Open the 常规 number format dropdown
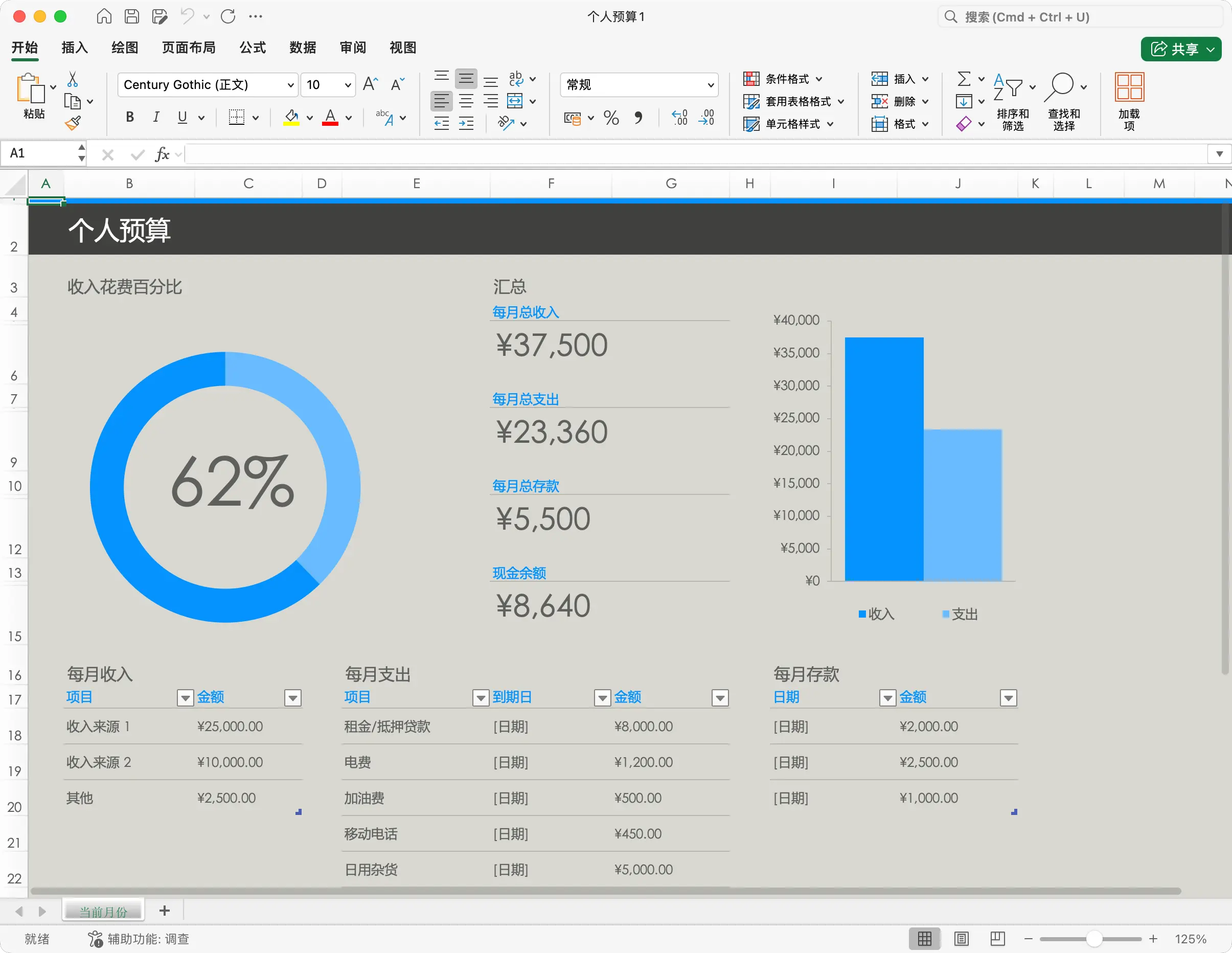This screenshot has height=953, width=1232. pyautogui.click(x=710, y=85)
